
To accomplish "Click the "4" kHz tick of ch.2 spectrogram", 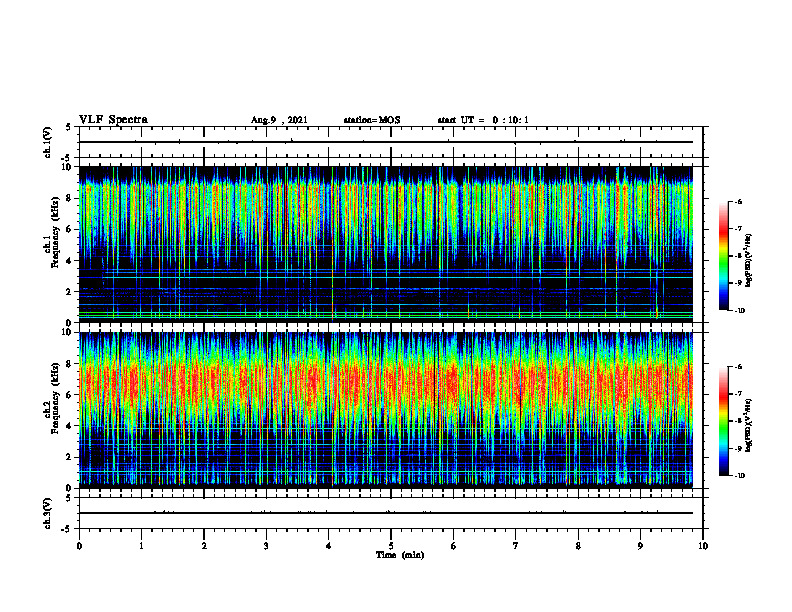I will coord(70,426).
